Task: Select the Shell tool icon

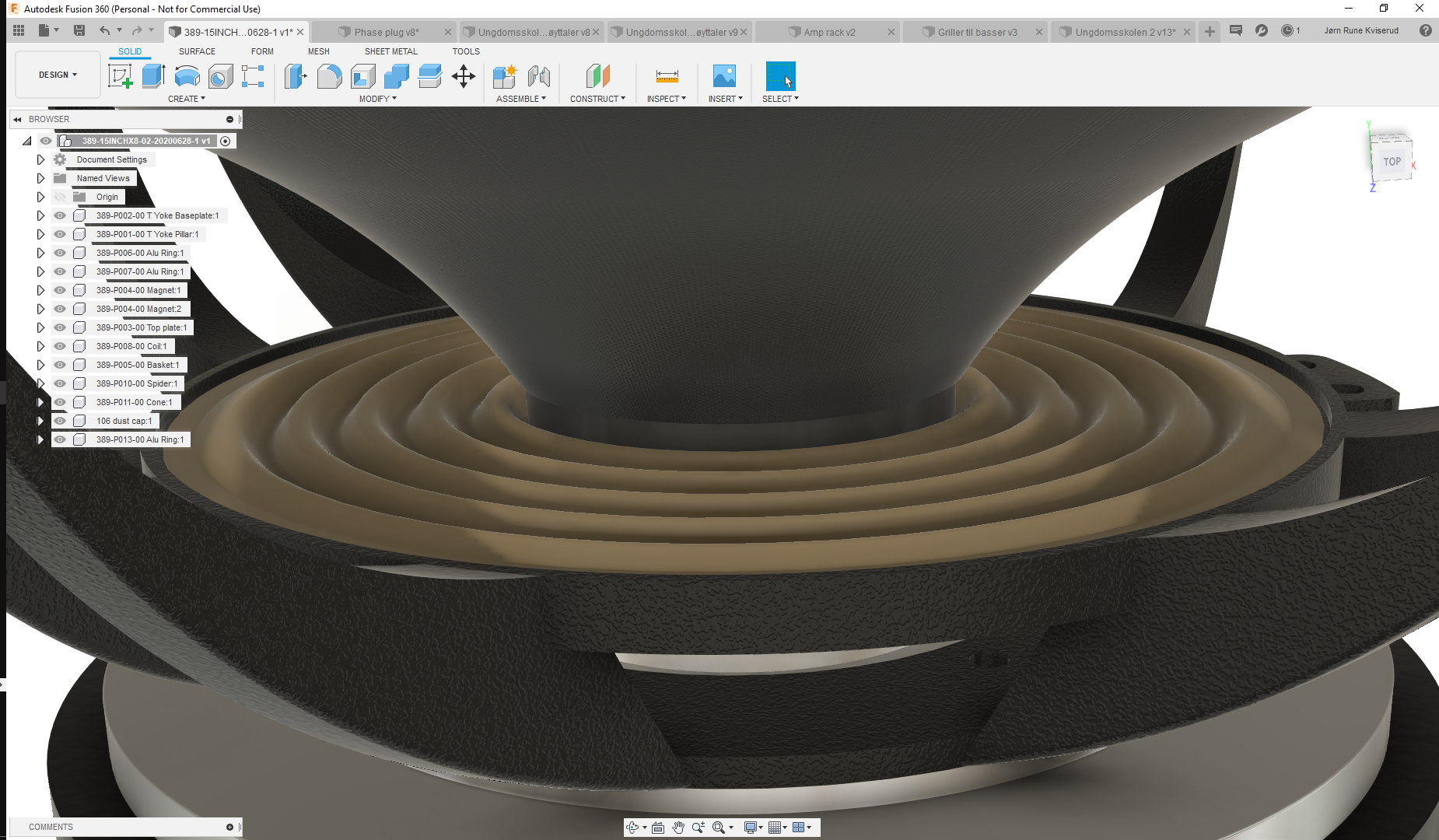Action: click(x=363, y=76)
